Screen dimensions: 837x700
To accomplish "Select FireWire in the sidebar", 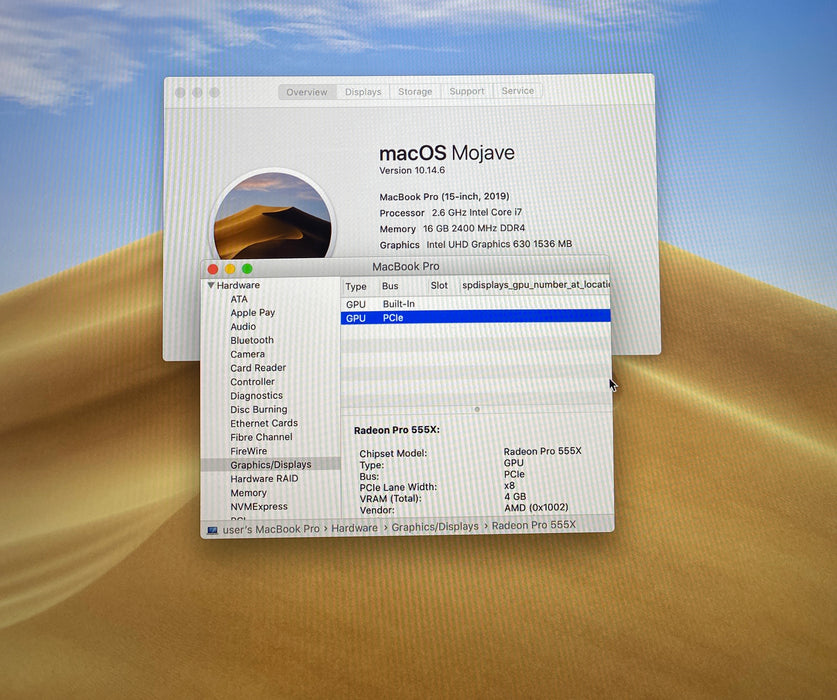I will [248, 451].
